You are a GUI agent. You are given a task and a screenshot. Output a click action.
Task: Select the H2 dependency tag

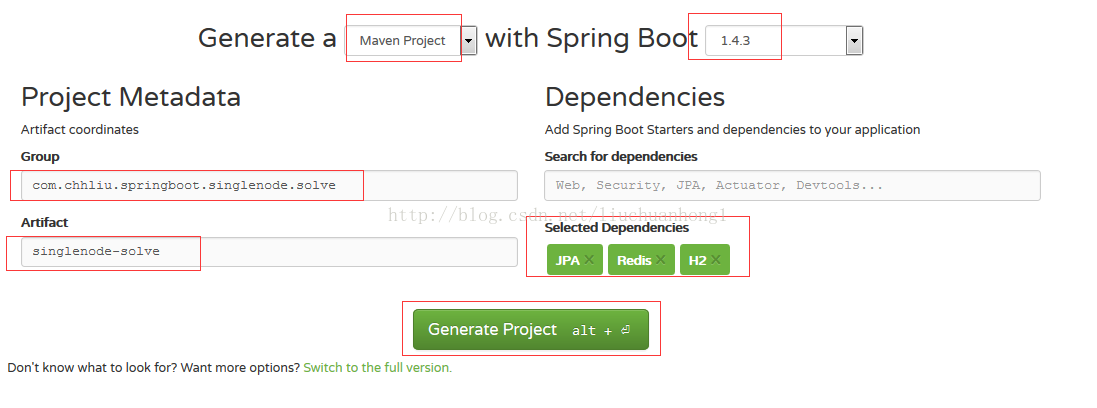[705, 260]
